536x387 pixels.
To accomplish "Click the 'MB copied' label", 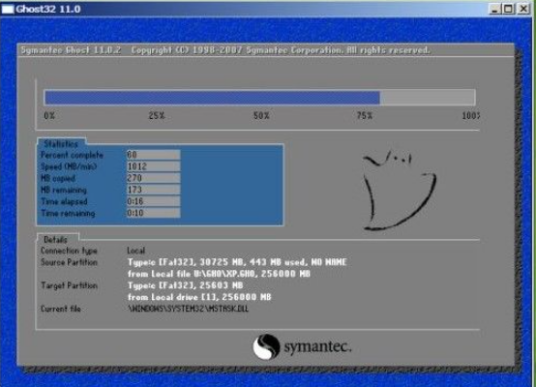I will click(58, 178).
